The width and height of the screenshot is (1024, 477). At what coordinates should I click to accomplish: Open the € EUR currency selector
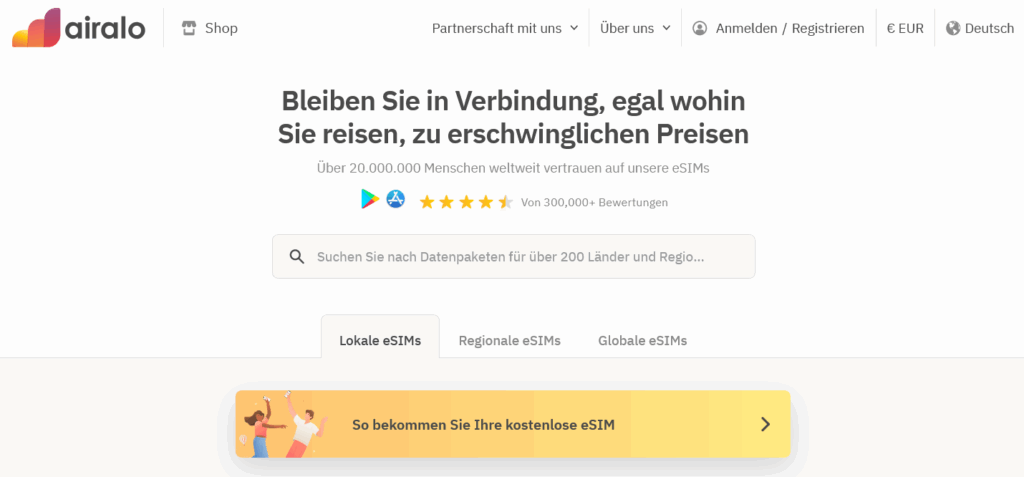click(905, 28)
